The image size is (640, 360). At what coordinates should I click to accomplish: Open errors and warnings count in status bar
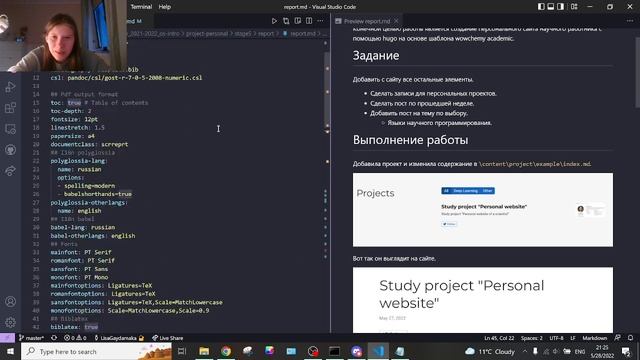(x=76, y=338)
